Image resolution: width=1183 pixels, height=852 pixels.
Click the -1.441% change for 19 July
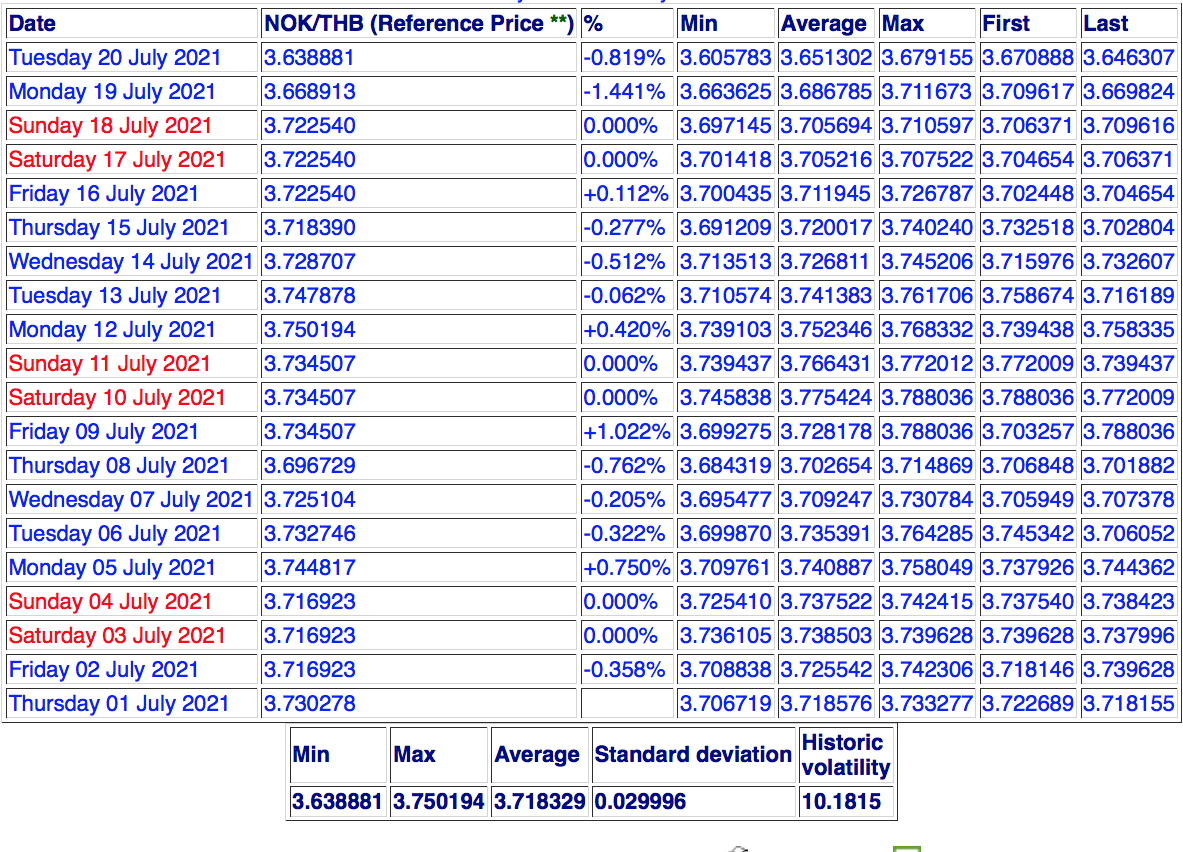click(624, 92)
